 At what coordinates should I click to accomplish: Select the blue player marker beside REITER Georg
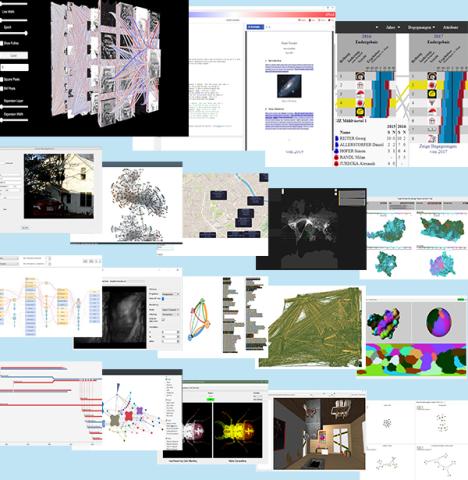pos(336,138)
